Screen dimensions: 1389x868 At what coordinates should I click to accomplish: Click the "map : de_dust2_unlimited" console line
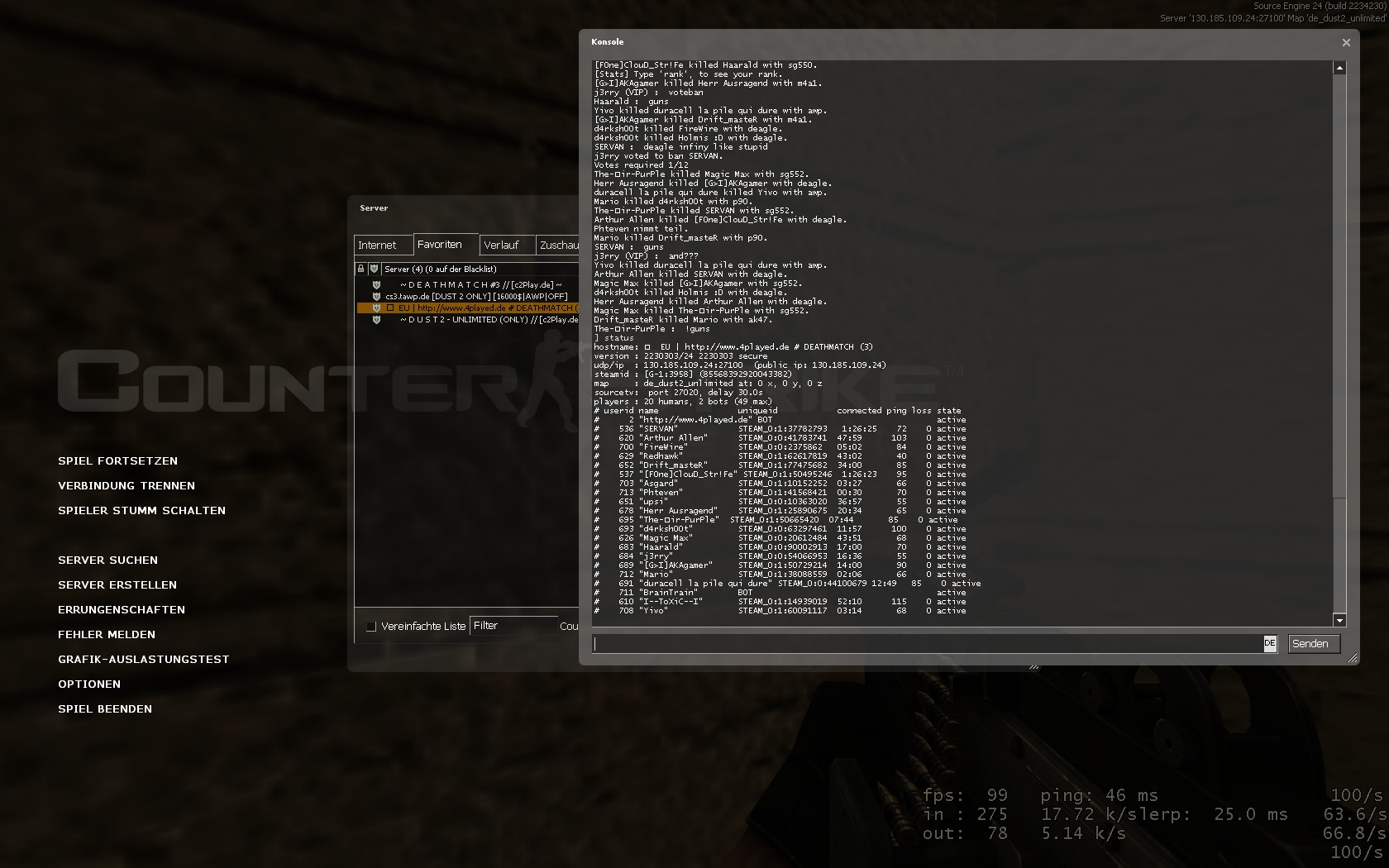click(708, 384)
